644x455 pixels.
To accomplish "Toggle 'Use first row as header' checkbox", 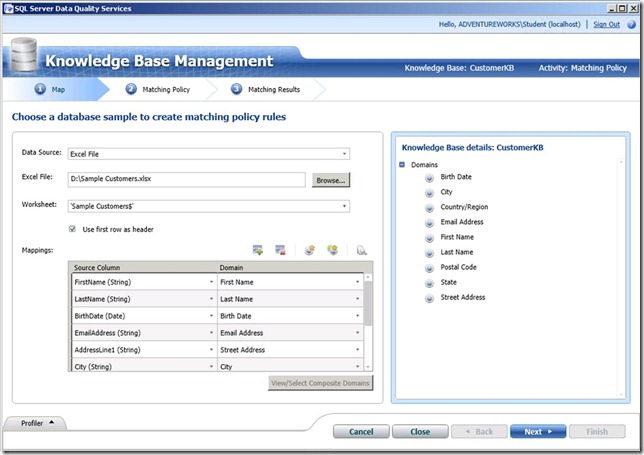I will 73,229.
